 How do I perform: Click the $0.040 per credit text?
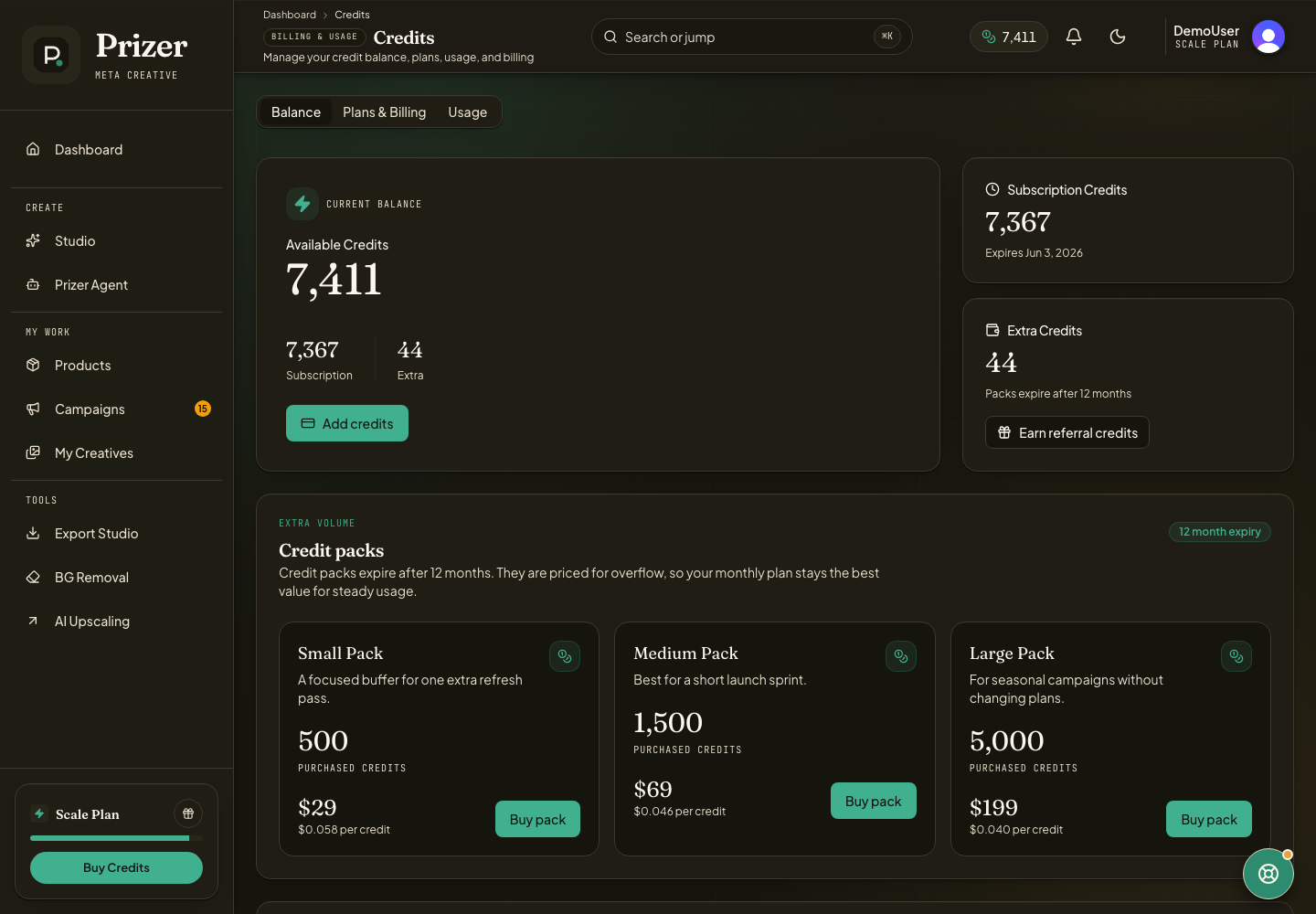[x=1016, y=830]
